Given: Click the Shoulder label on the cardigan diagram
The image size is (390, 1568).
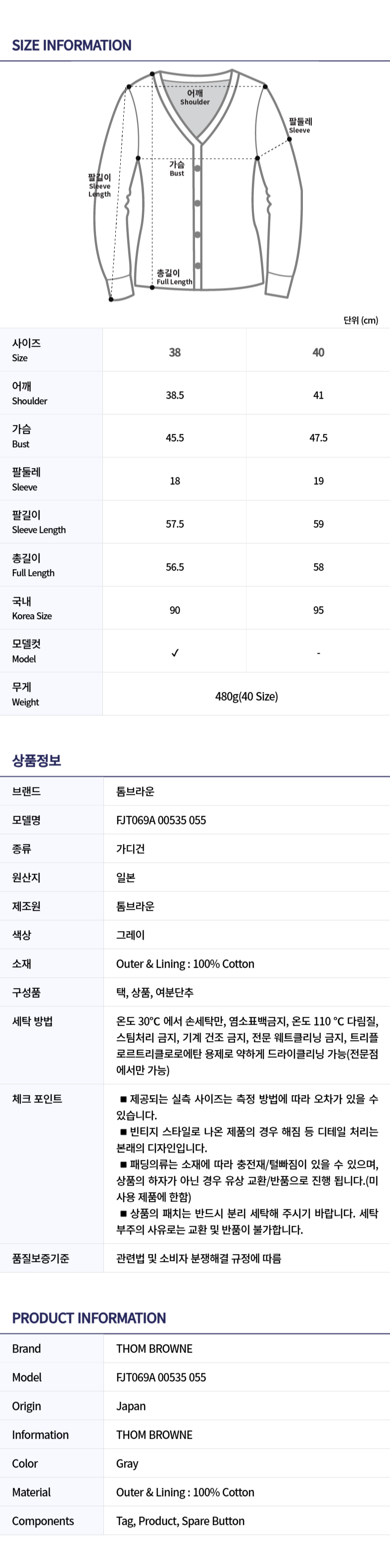Looking at the screenshot, I should (x=195, y=98).
